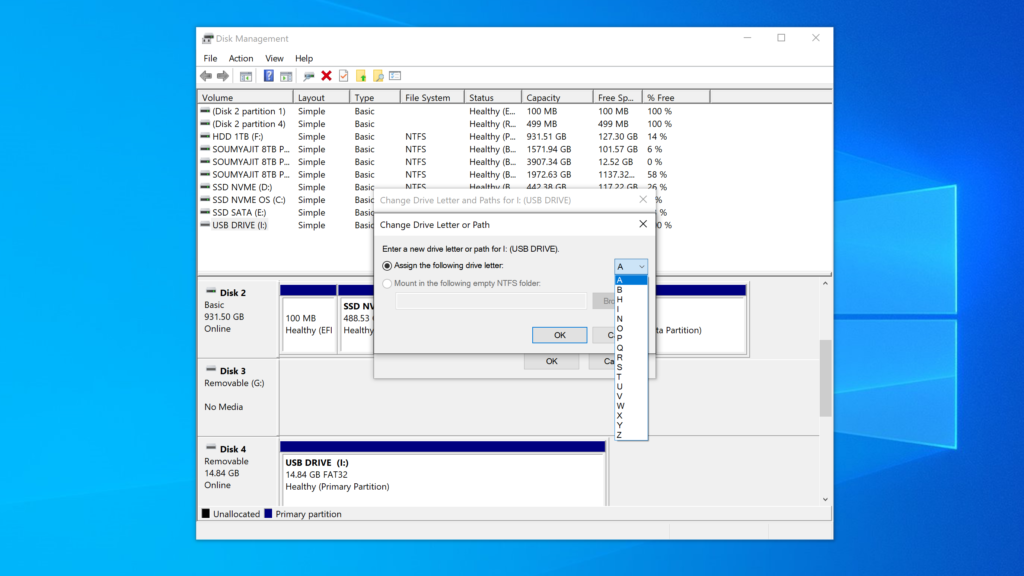Select the 3907.34 GB capacity cell
This screenshot has height=576, width=1024.
549,162
